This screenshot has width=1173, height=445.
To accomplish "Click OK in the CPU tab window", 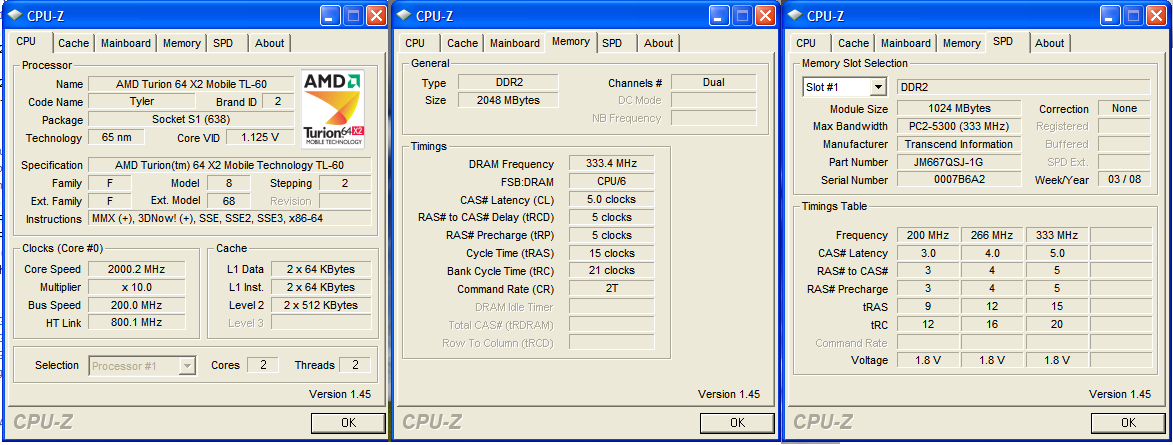I will [349, 423].
